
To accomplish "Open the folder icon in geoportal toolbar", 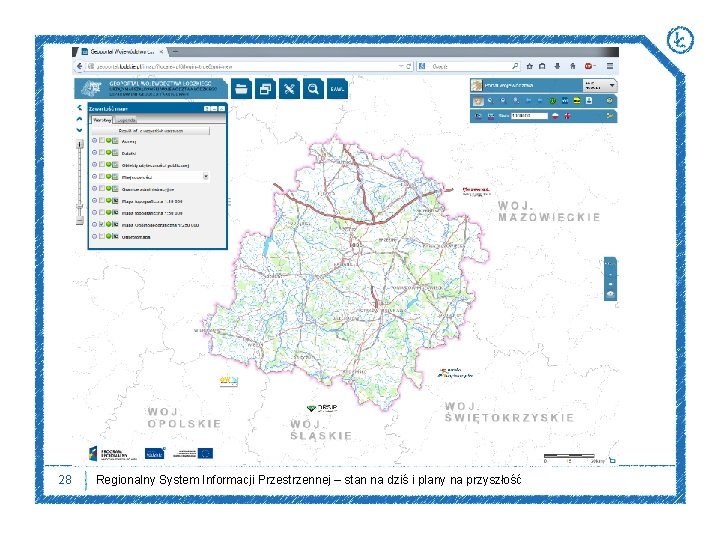I will pyautogui.click(x=241, y=89).
